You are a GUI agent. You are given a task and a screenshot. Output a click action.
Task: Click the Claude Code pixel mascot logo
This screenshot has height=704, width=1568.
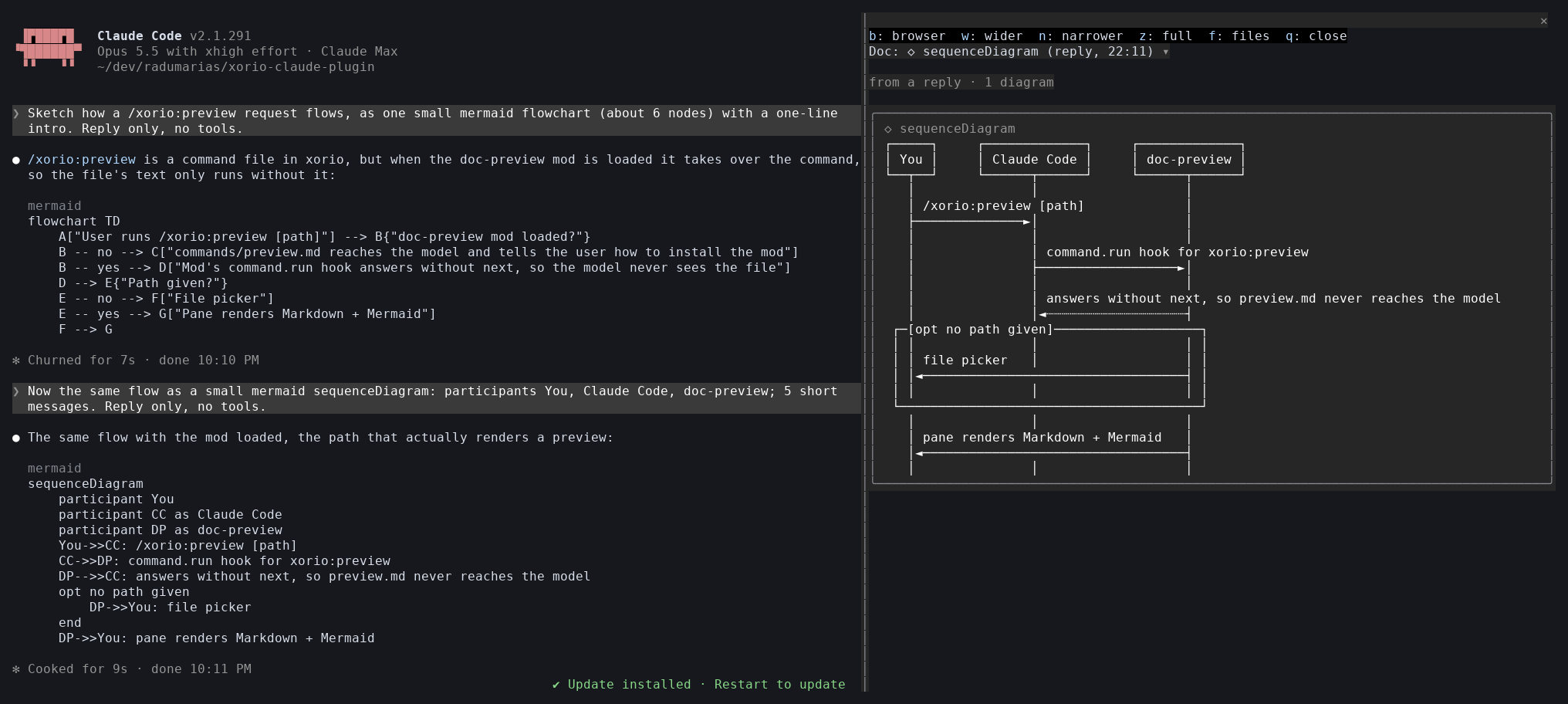point(49,47)
